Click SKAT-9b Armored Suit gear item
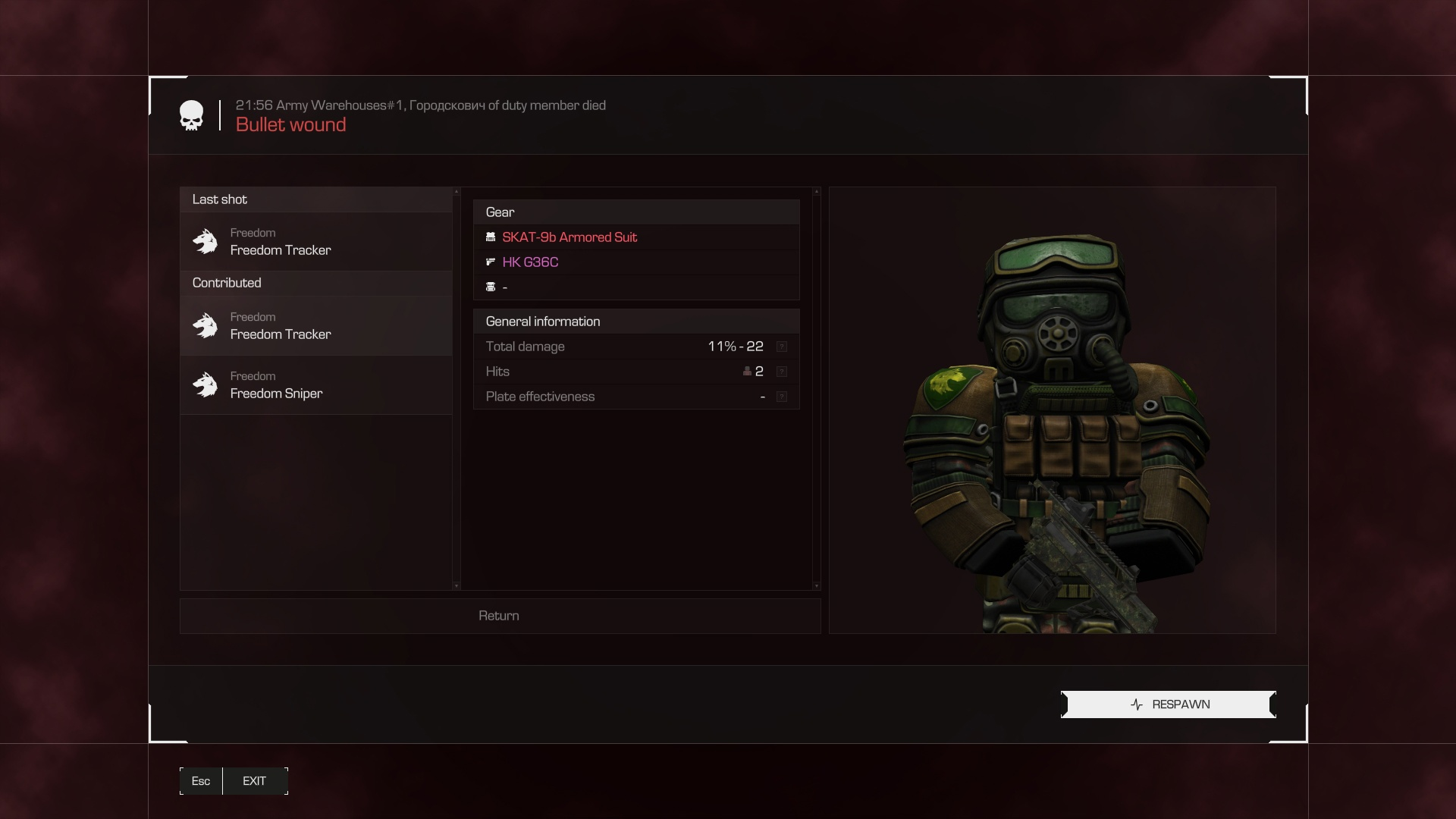1456x819 pixels. click(x=570, y=237)
